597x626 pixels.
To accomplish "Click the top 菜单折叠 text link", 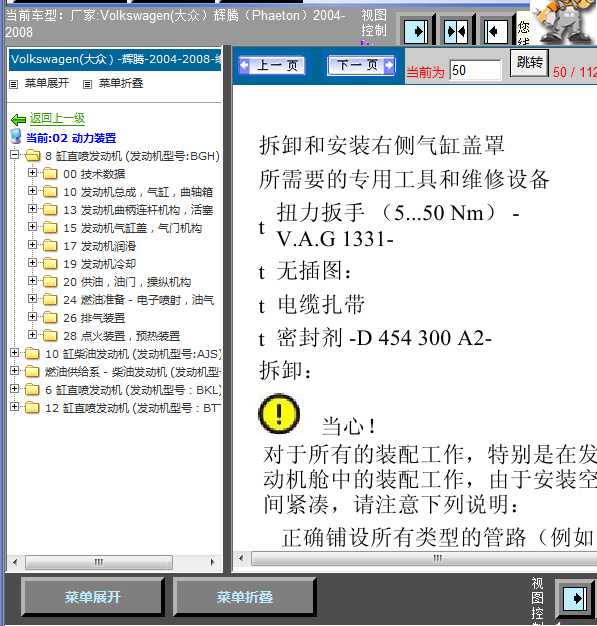I will pos(121,83).
